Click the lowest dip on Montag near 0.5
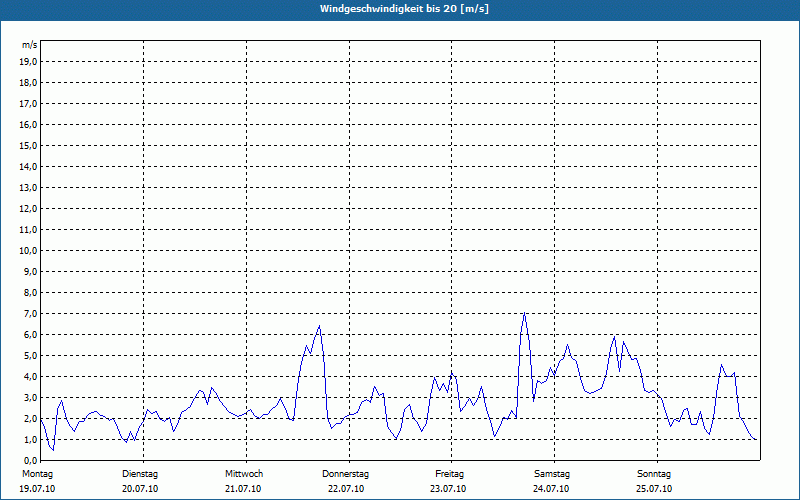 pyautogui.click(x=53, y=450)
